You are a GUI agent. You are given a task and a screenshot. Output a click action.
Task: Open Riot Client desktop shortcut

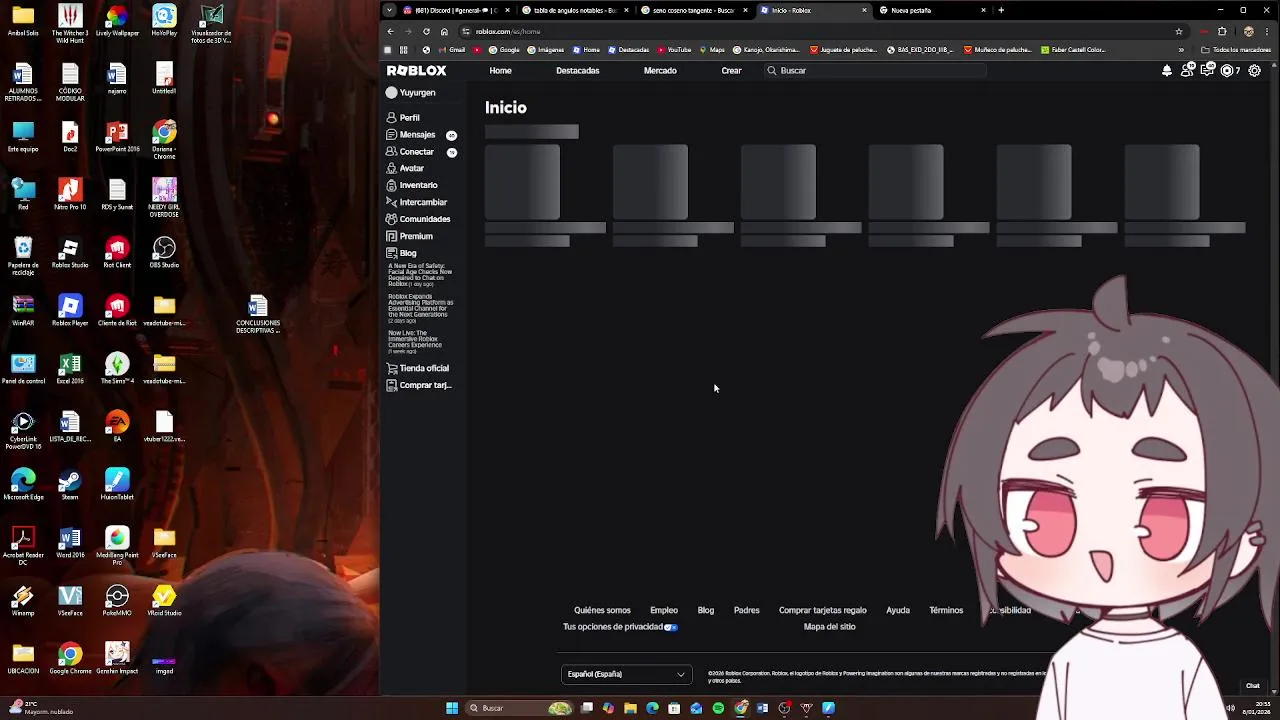click(117, 253)
